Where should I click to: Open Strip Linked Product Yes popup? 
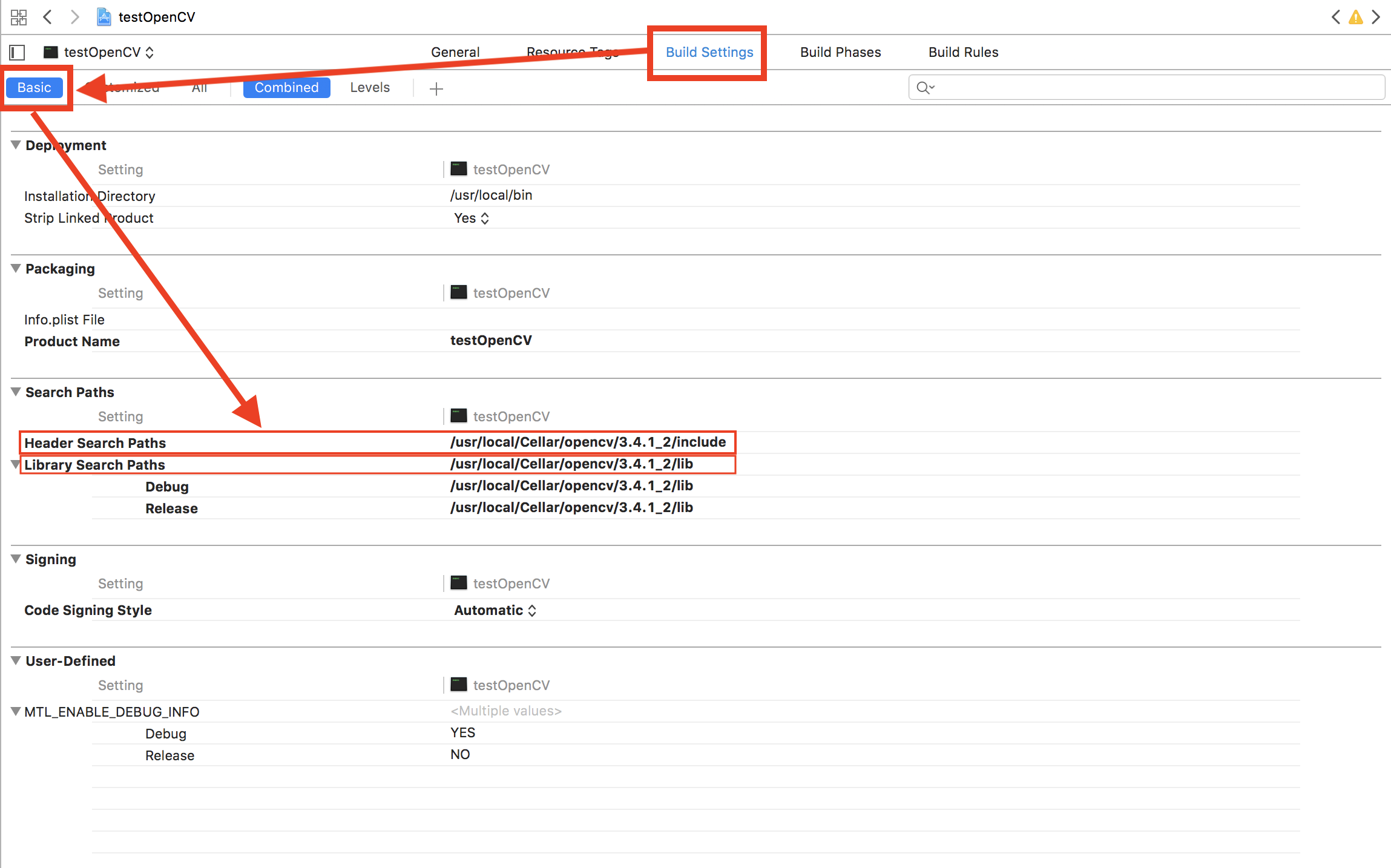[472, 219]
